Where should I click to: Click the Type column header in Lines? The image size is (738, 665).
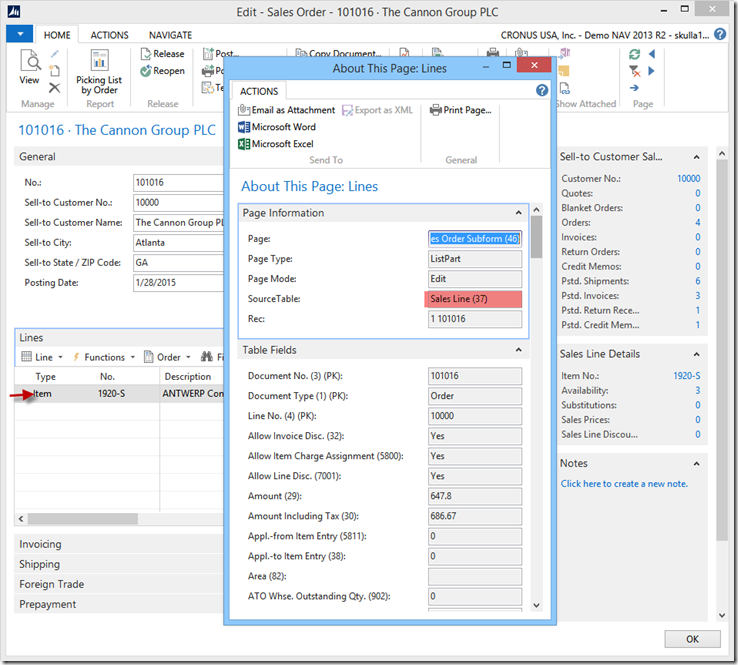pyautogui.click(x=46, y=377)
